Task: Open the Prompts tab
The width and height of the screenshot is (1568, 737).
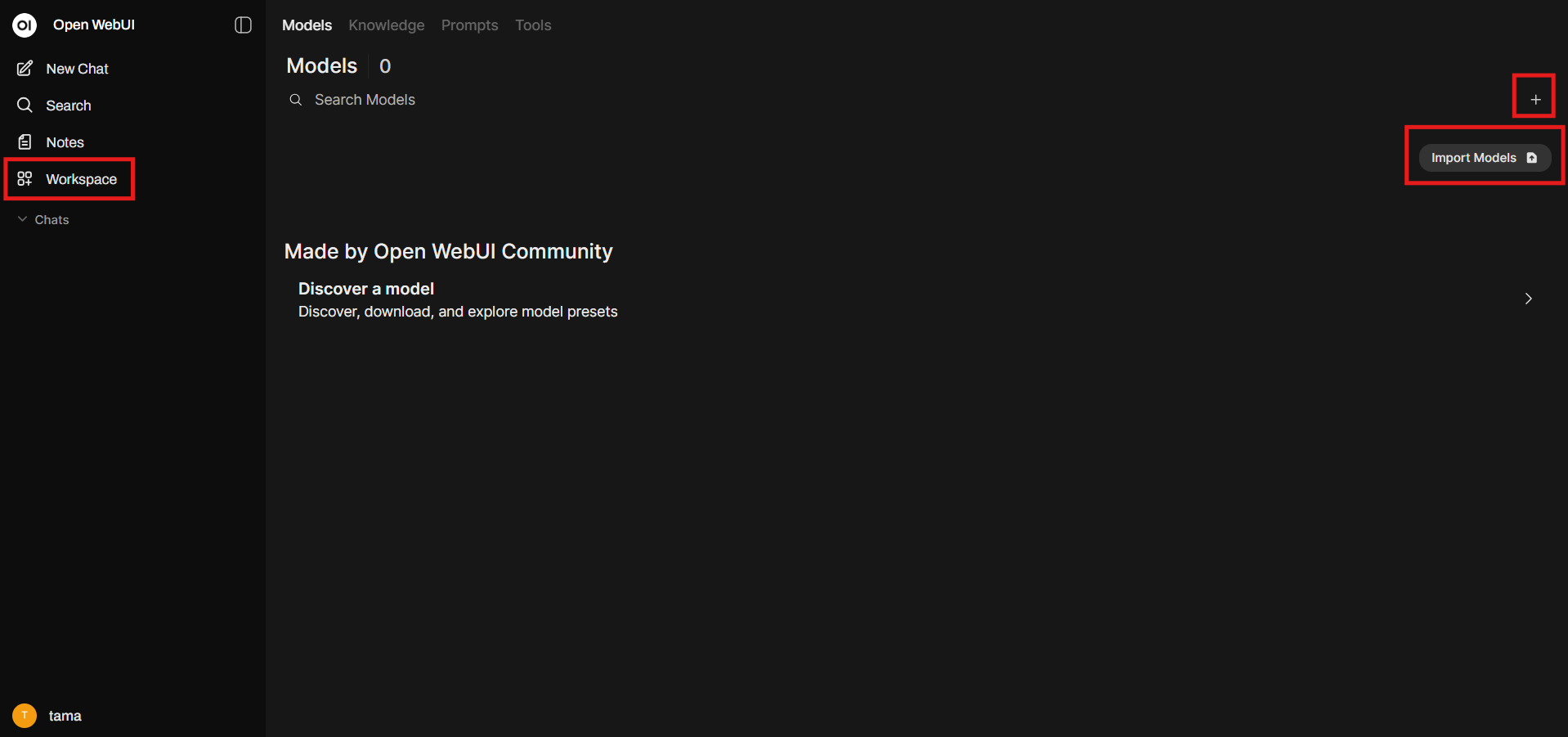Action: [469, 25]
